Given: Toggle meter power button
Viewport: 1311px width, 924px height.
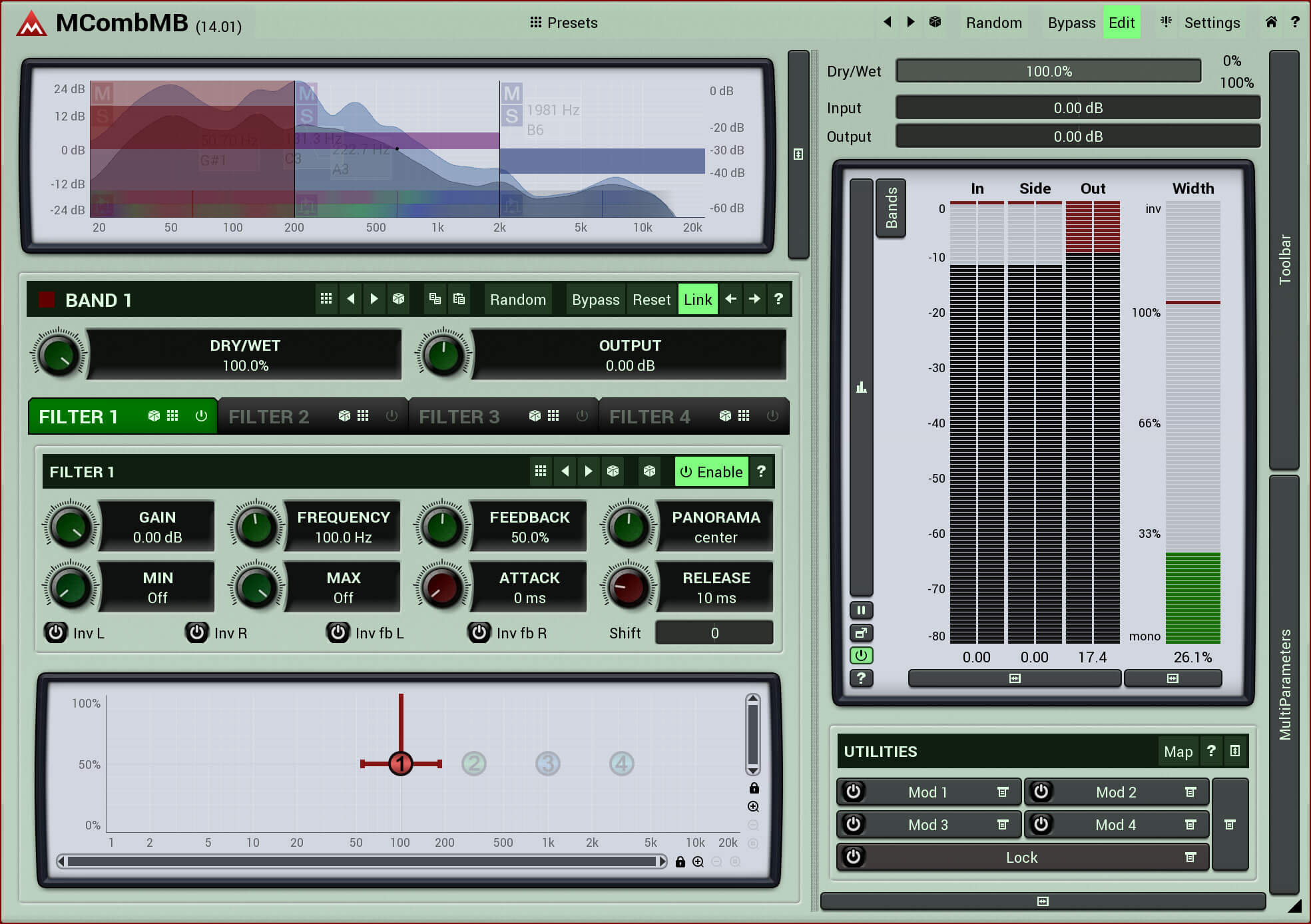Looking at the screenshot, I should coord(861,655).
